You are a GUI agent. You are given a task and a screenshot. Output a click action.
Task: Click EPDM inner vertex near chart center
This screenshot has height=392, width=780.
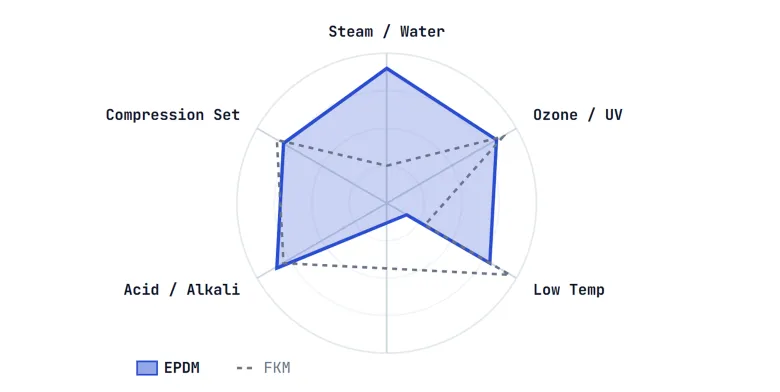pos(406,215)
